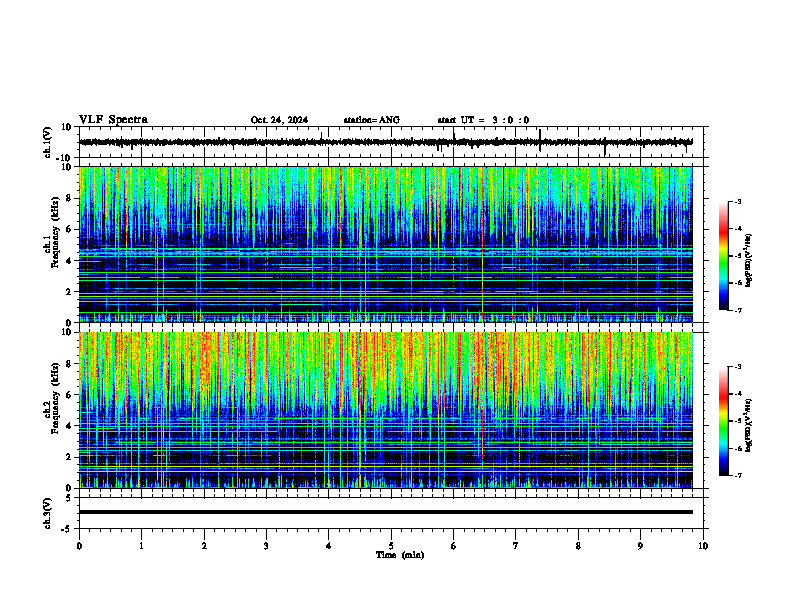This screenshot has height=612, width=792.
Task: Click the ch.2 "Frequency (kHz)" axis label
Action: (x=56, y=398)
